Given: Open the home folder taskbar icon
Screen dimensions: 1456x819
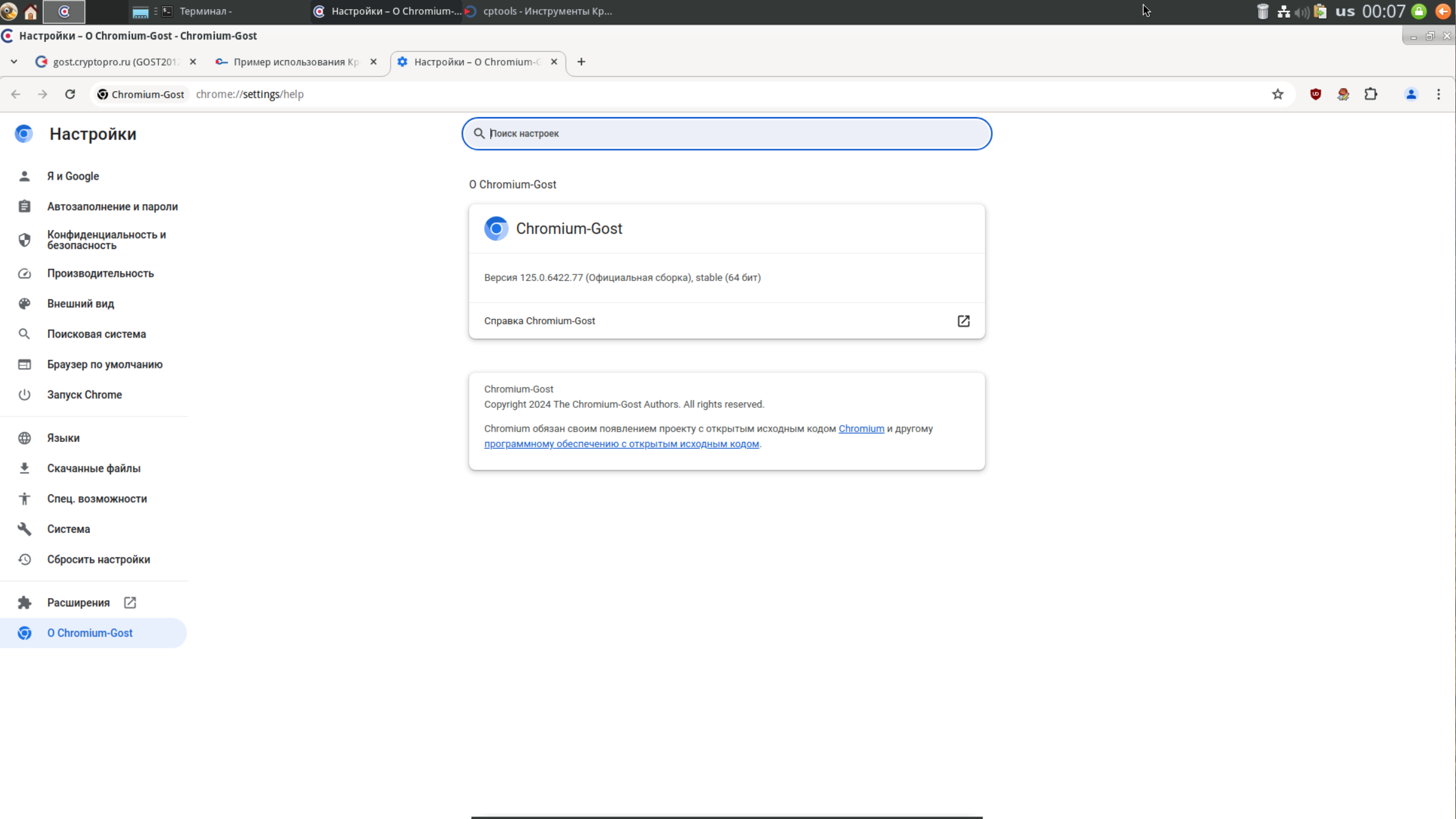Looking at the screenshot, I should (30, 11).
